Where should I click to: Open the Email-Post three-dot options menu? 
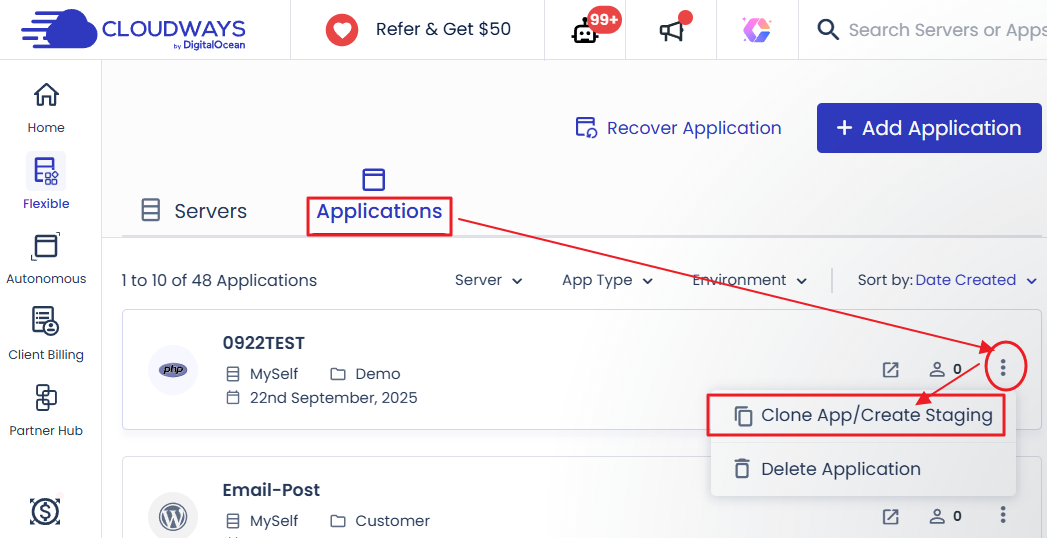(1003, 515)
